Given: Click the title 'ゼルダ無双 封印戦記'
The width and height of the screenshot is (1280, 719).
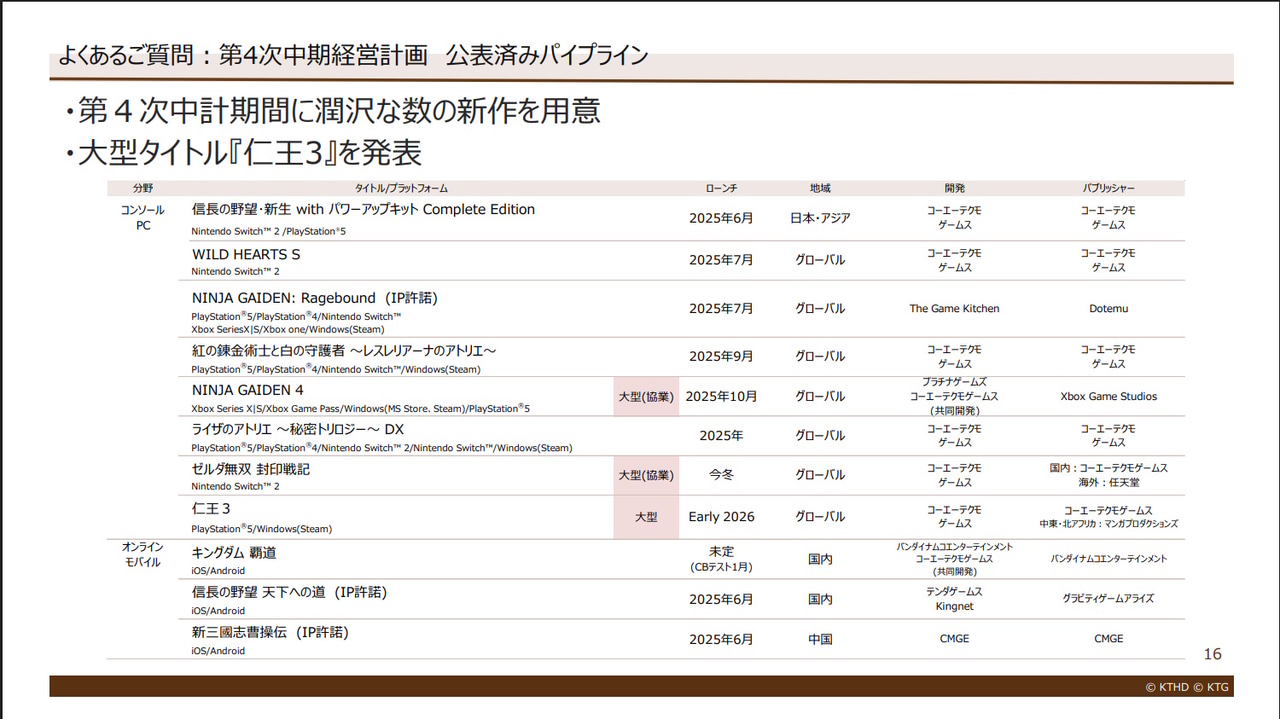Looking at the screenshot, I should coord(251,469).
